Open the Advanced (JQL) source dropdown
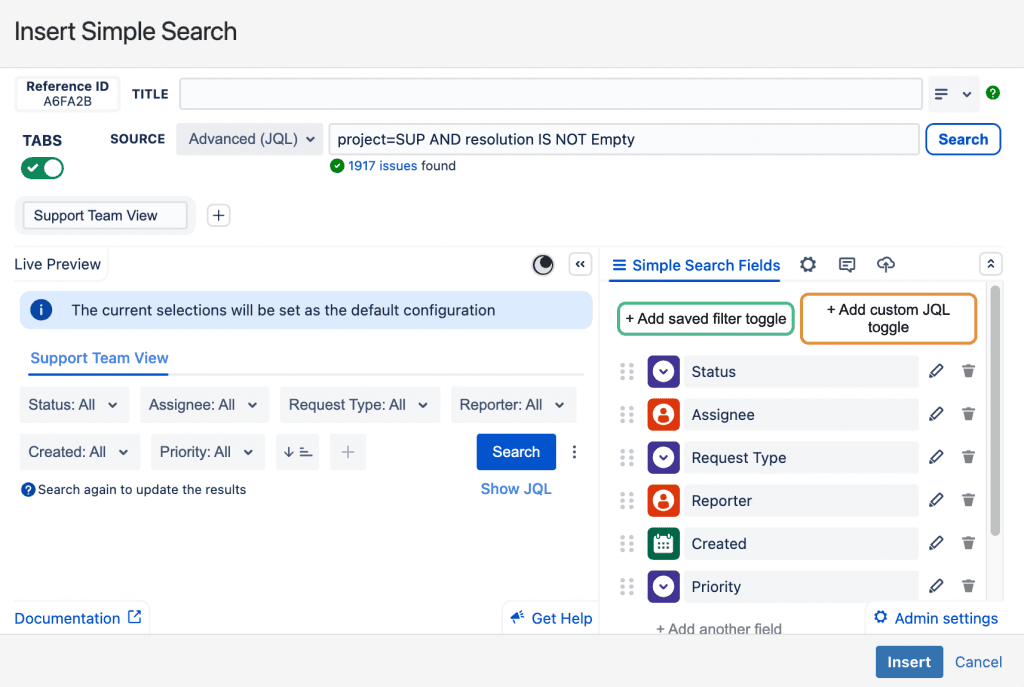This screenshot has width=1024, height=687. point(249,139)
